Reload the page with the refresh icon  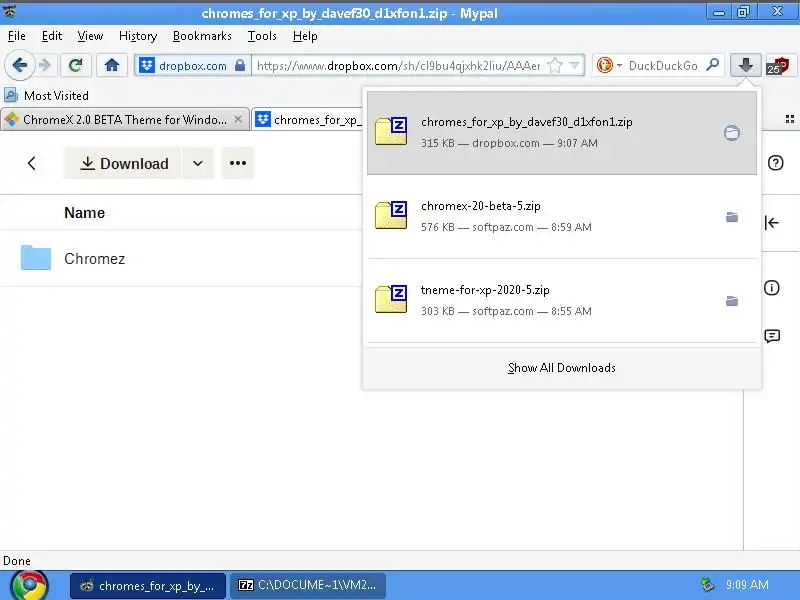pos(76,65)
